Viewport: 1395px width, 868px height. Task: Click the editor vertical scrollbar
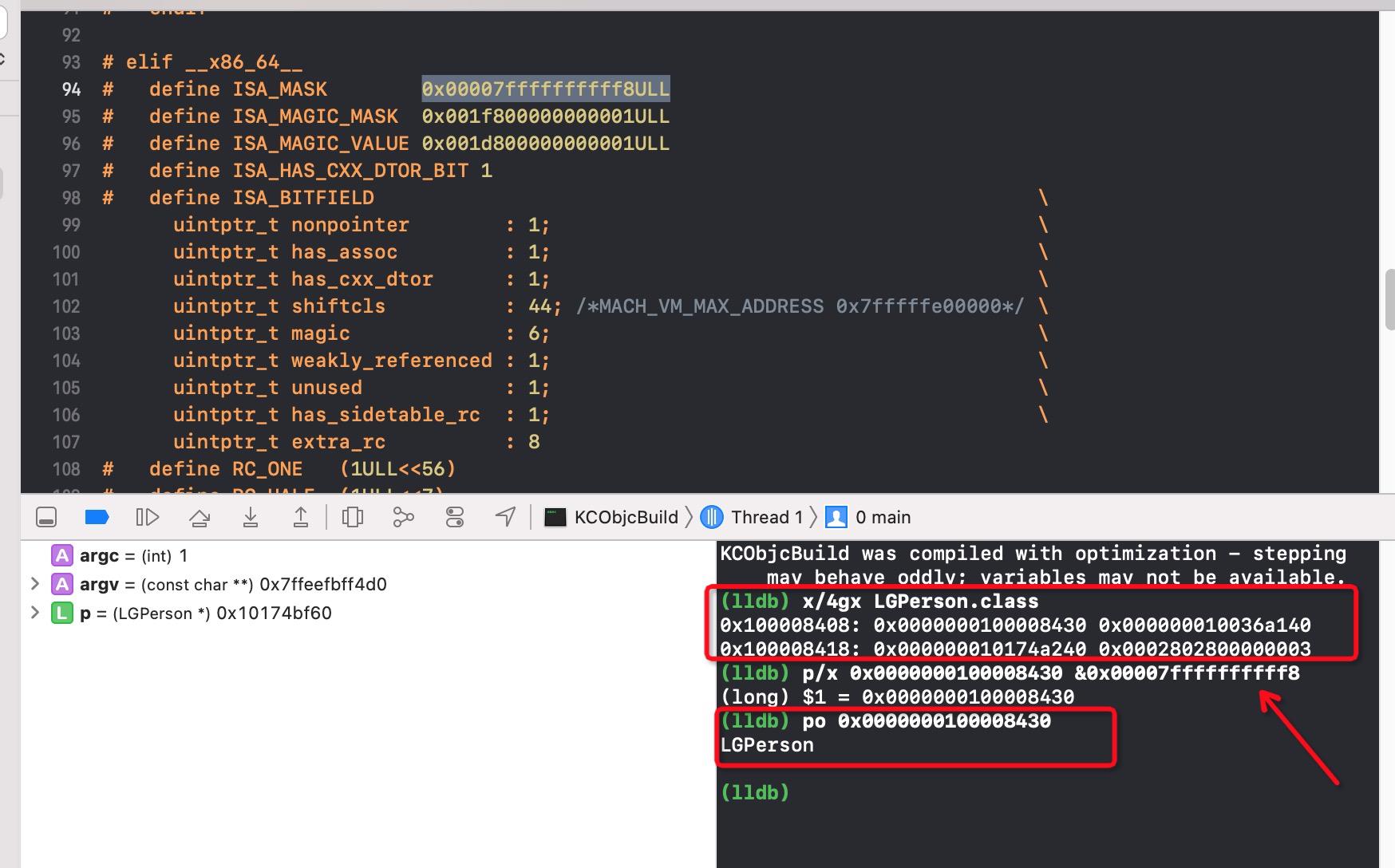point(1389,299)
